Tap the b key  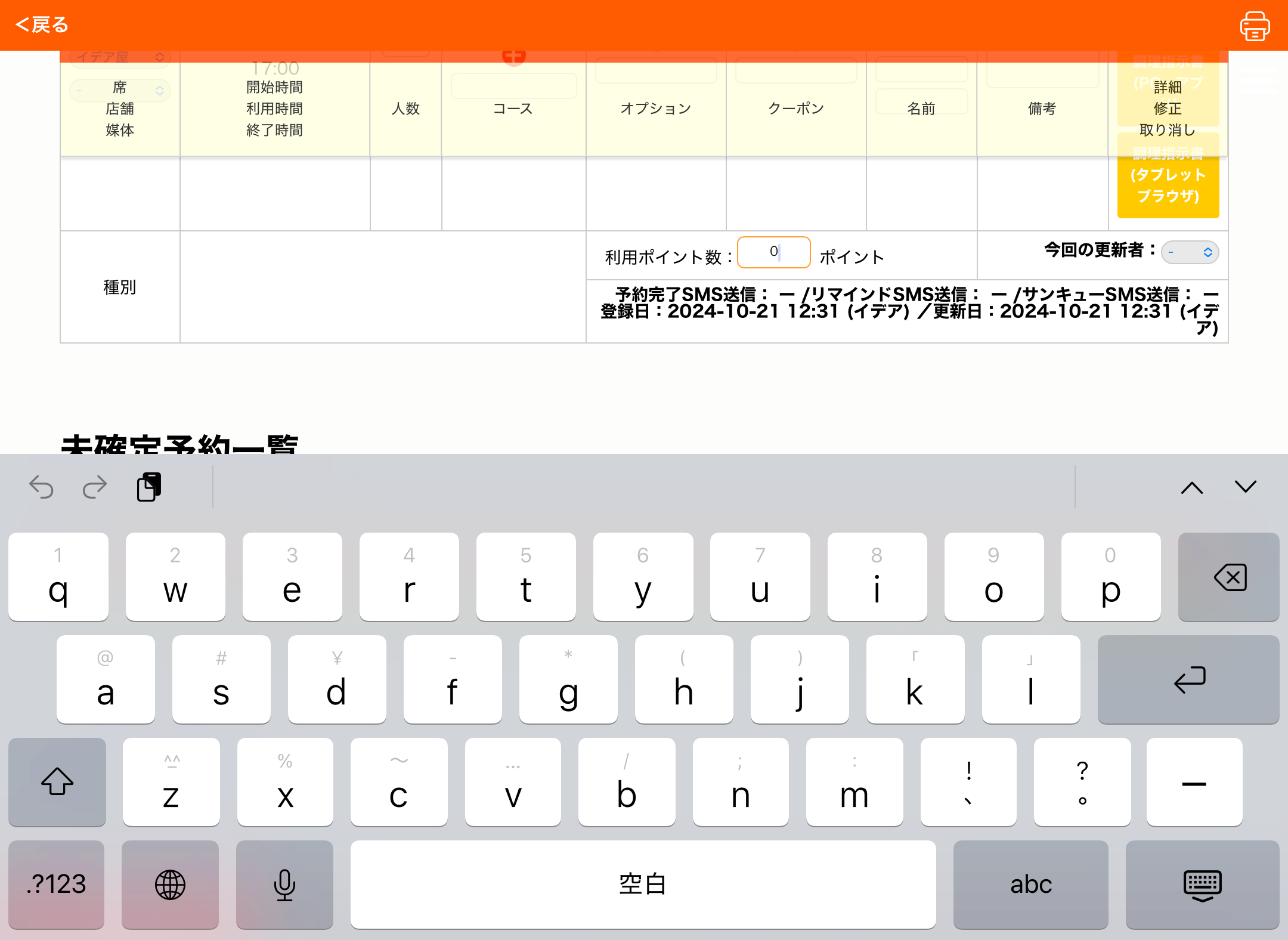pos(627,782)
